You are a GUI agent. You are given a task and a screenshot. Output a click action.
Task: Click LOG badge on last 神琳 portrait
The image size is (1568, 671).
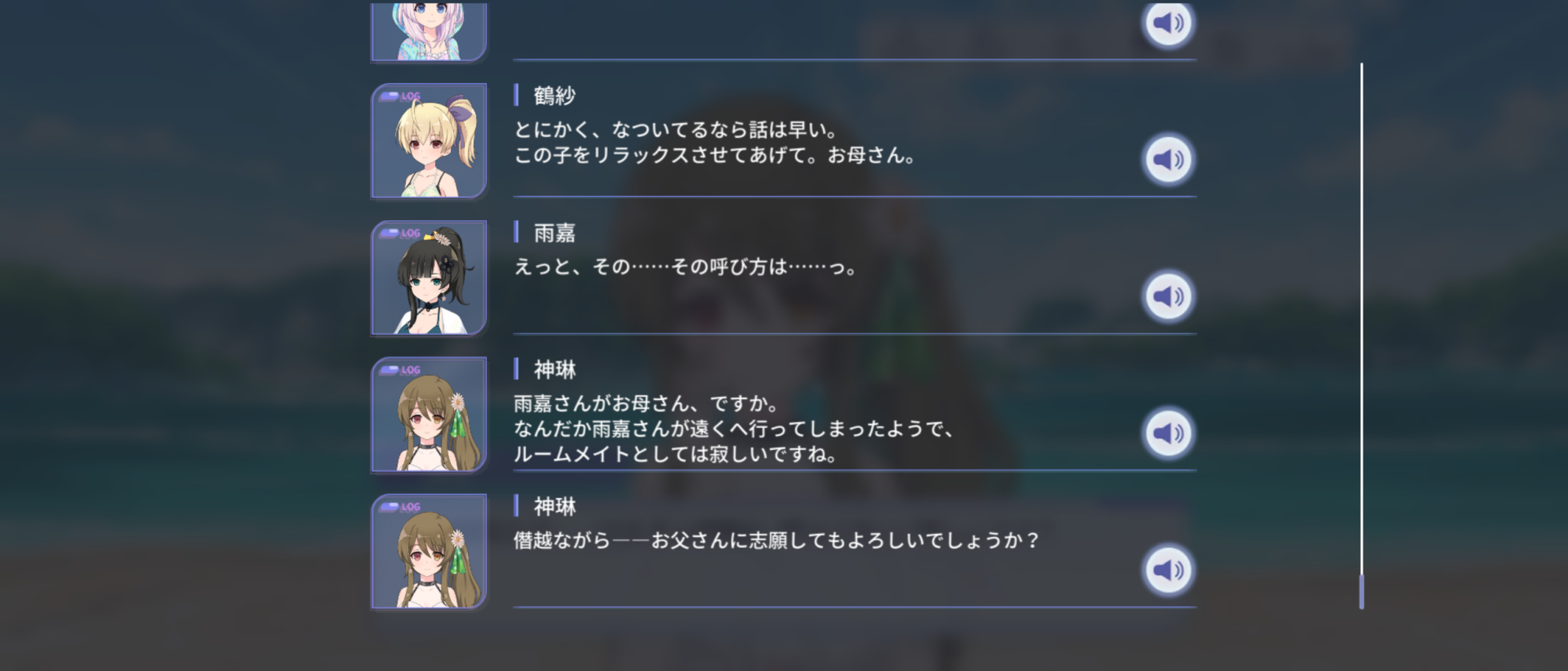400,507
